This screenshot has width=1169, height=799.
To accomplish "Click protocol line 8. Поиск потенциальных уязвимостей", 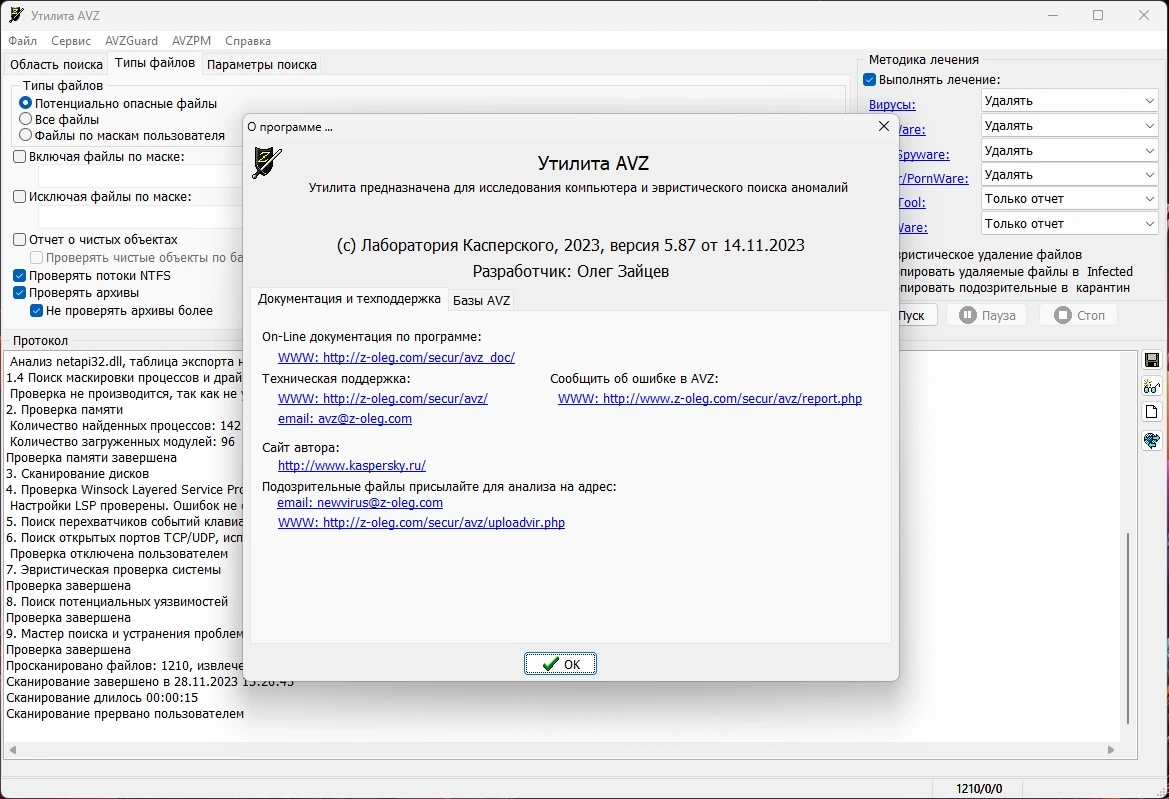I will pos(117,601).
